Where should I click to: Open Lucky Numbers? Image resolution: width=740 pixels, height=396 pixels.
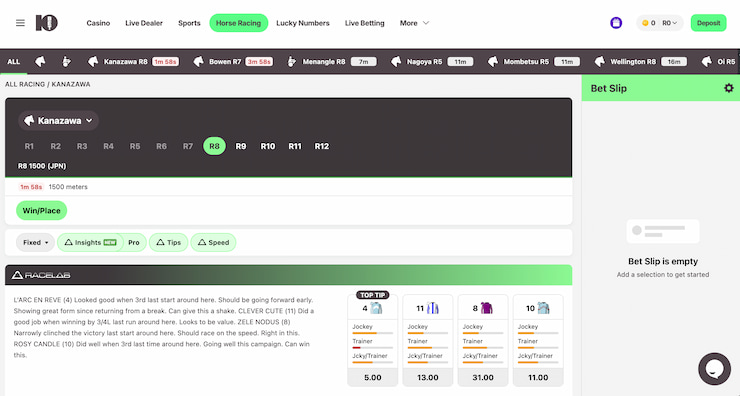pos(303,23)
